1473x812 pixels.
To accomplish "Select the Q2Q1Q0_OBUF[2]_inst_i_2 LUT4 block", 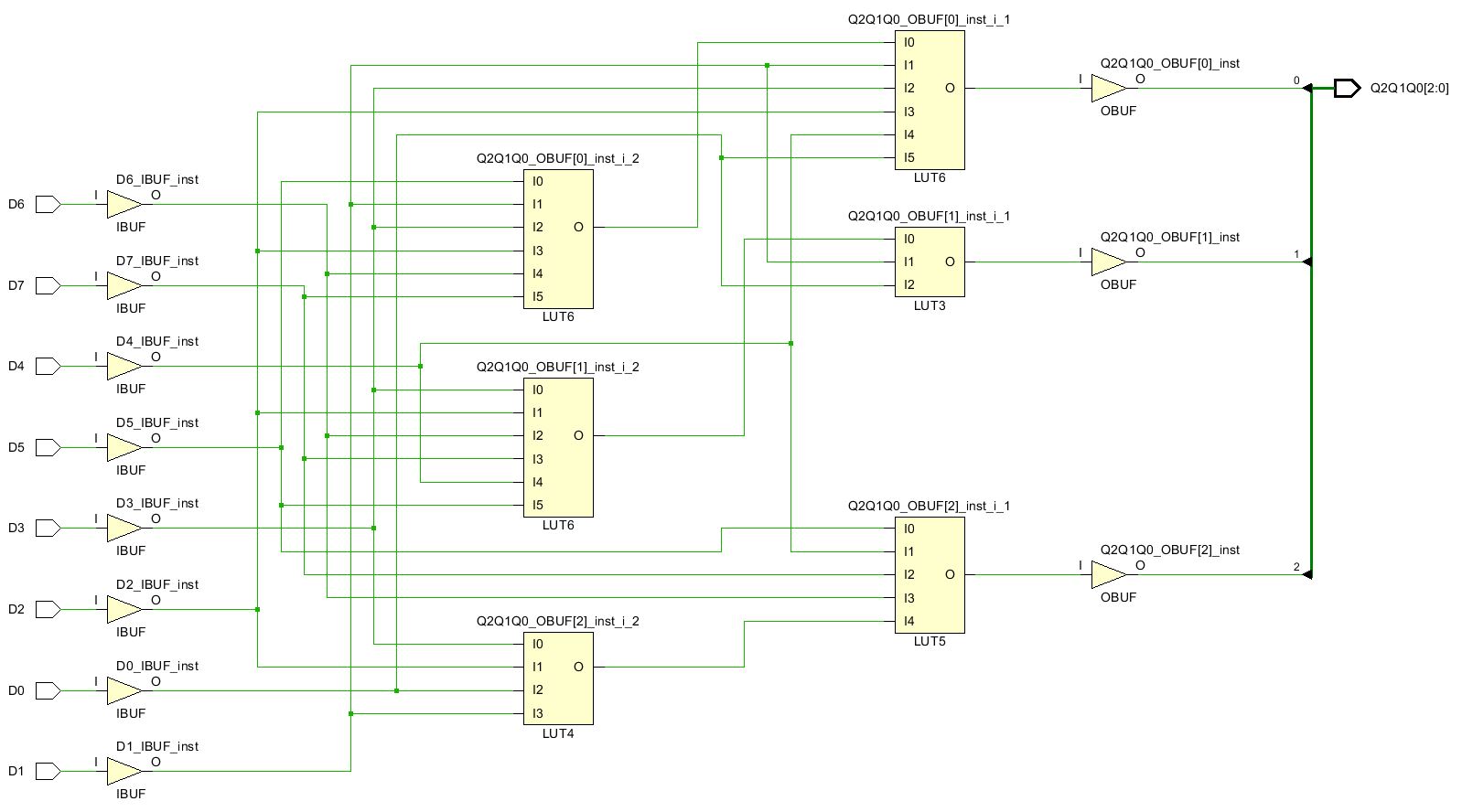I will coord(558,678).
